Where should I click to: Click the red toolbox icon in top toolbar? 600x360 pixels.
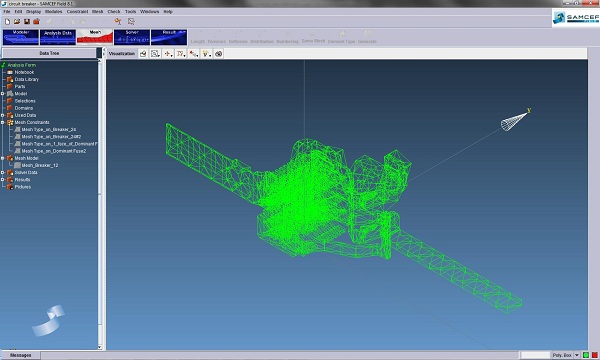[x=36, y=21]
